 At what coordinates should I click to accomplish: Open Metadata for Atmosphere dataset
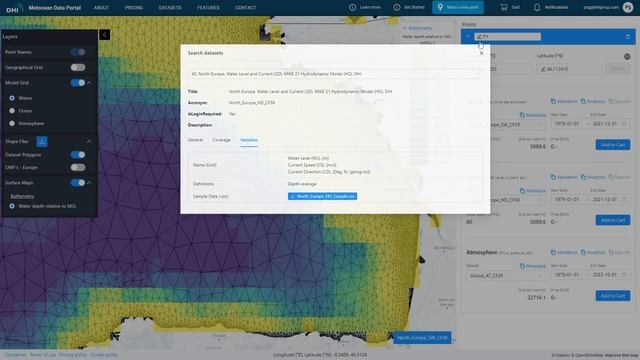click(x=533, y=266)
